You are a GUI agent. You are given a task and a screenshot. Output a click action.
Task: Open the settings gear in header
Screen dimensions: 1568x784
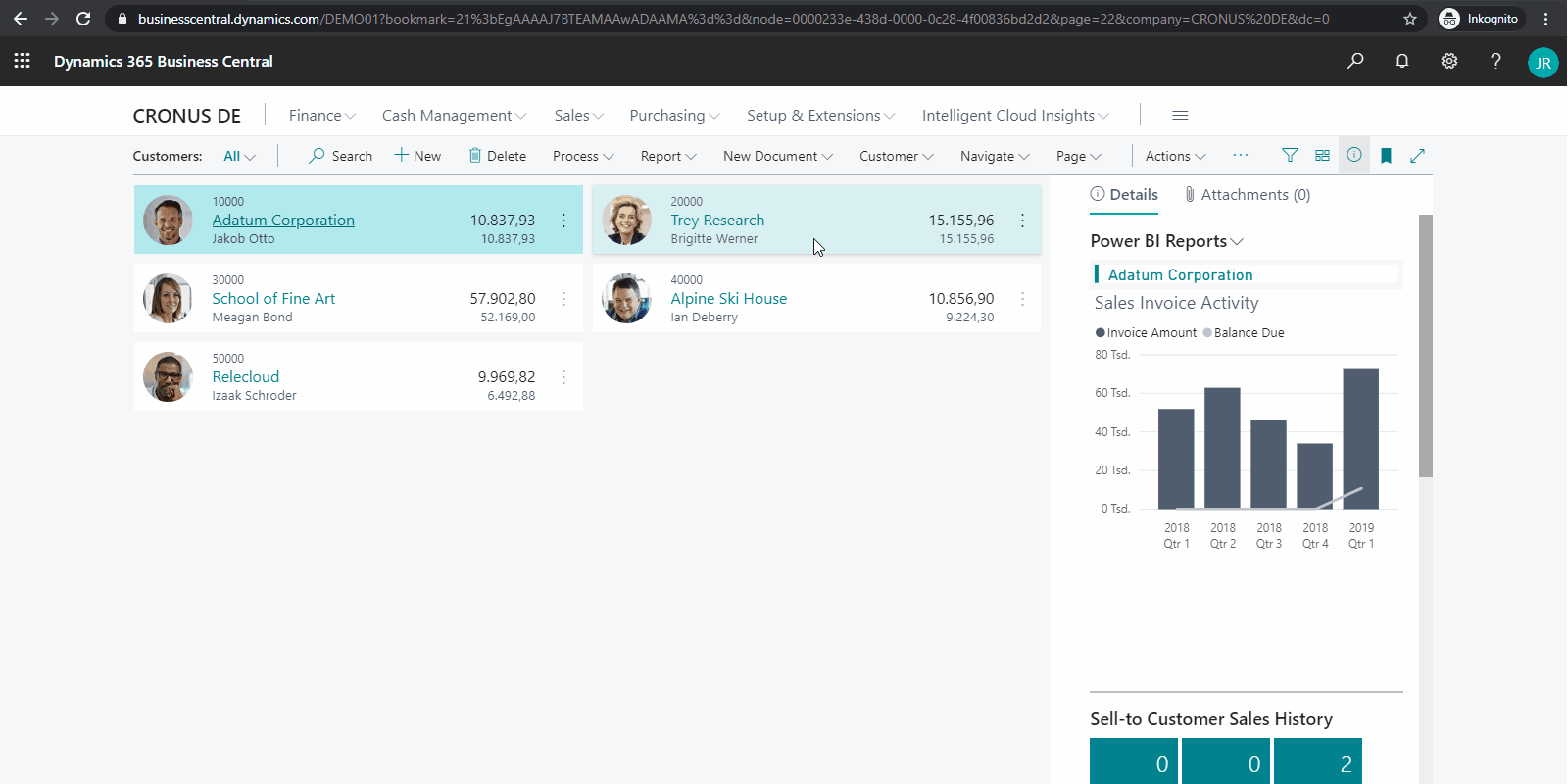pyautogui.click(x=1449, y=61)
